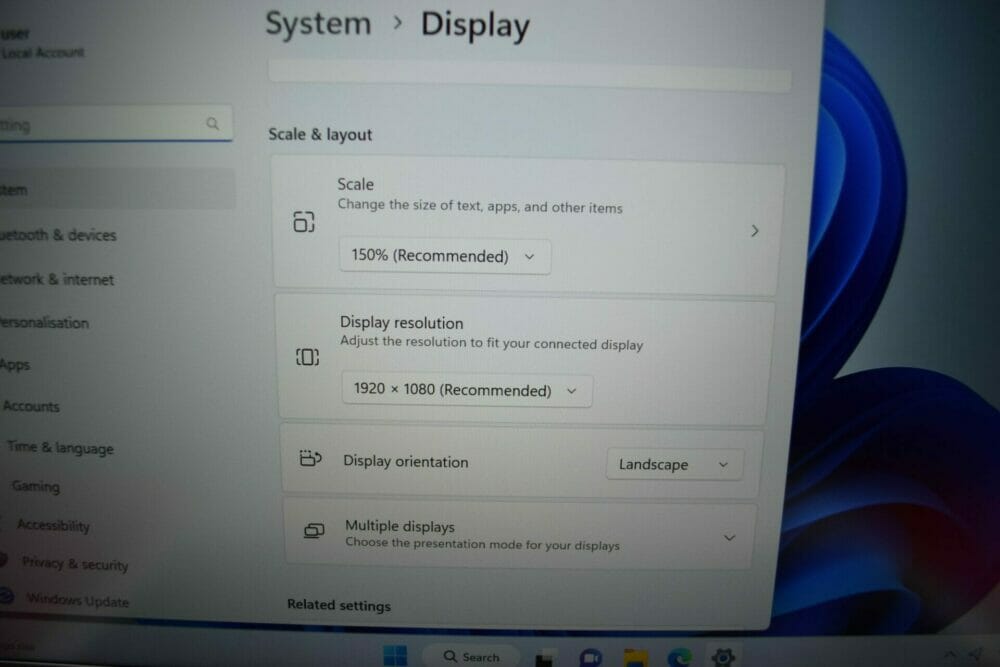Open the Landscape orientation dropdown
The image size is (1000, 667).
[x=674, y=464]
